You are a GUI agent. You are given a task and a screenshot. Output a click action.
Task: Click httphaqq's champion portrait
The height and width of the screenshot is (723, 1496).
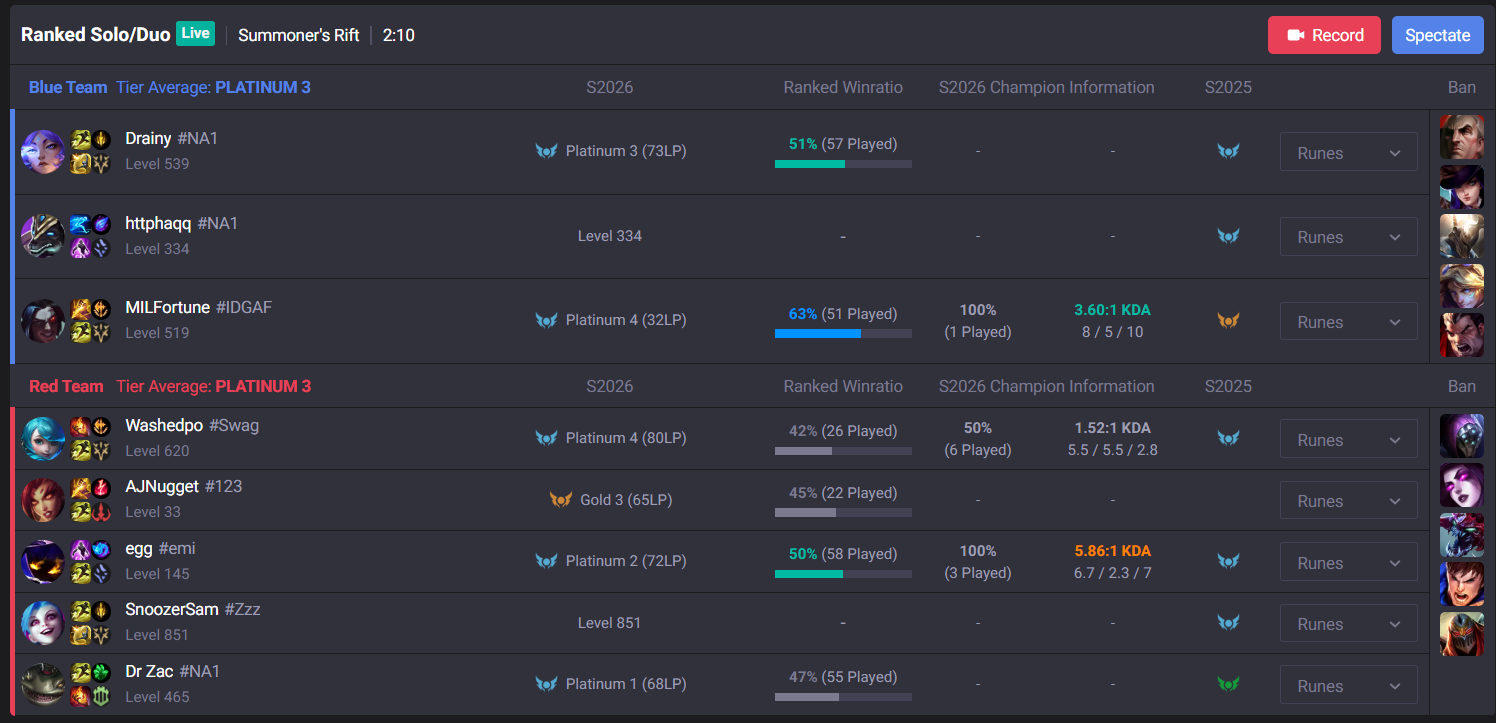pyautogui.click(x=43, y=236)
